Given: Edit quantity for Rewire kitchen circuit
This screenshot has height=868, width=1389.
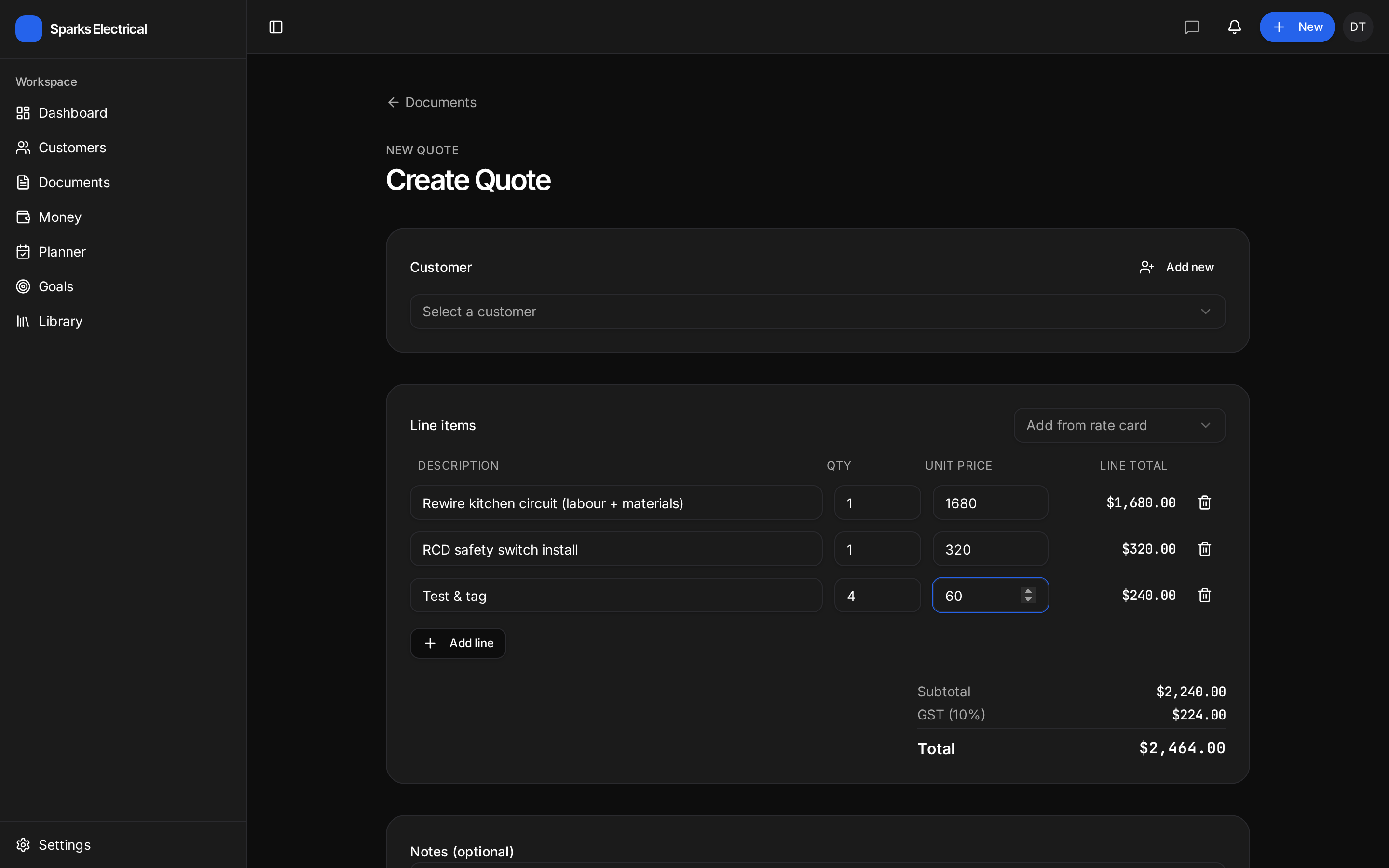Looking at the screenshot, I should tap(877, 503).
